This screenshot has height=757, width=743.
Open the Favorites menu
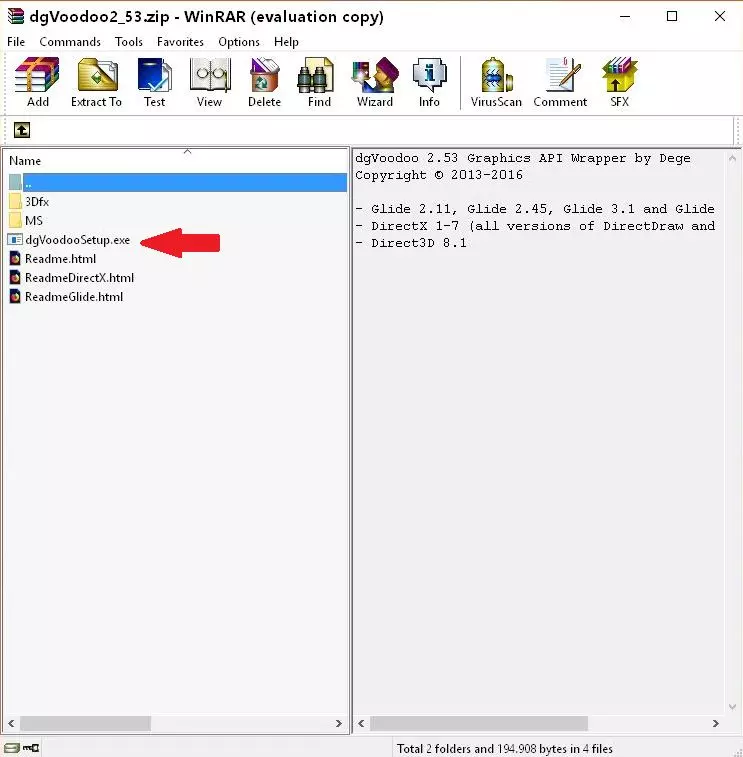pyautogui.click(x=180, y=42)
